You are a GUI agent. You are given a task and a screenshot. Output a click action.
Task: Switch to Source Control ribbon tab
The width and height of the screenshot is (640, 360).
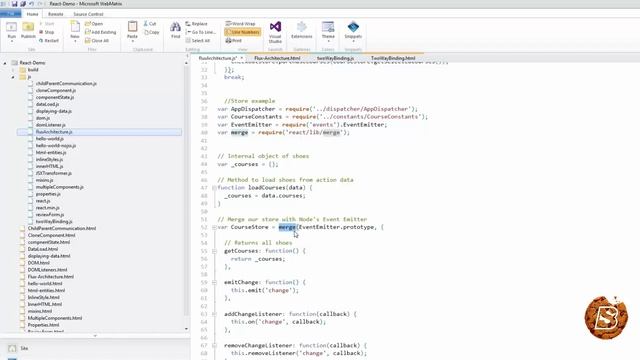coord(88,14)
